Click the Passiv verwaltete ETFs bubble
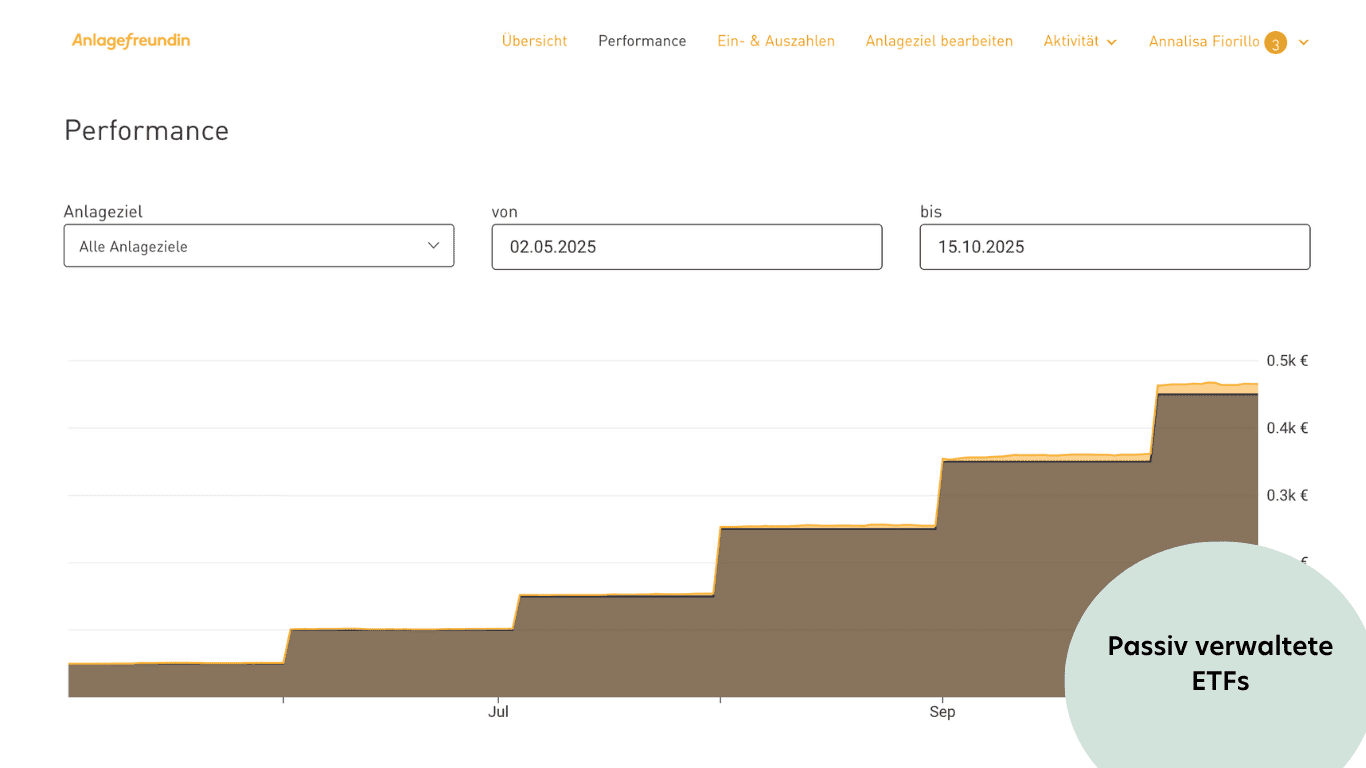The width and height of the screenshot is (1366, 768). coord(1219,662)
